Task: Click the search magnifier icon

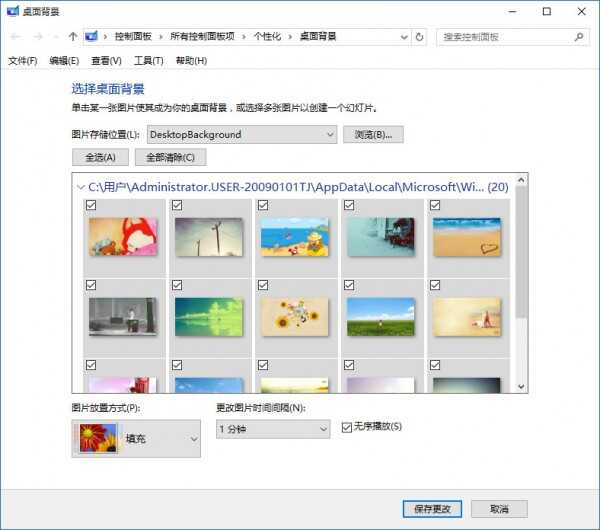Action: point(579,37)
